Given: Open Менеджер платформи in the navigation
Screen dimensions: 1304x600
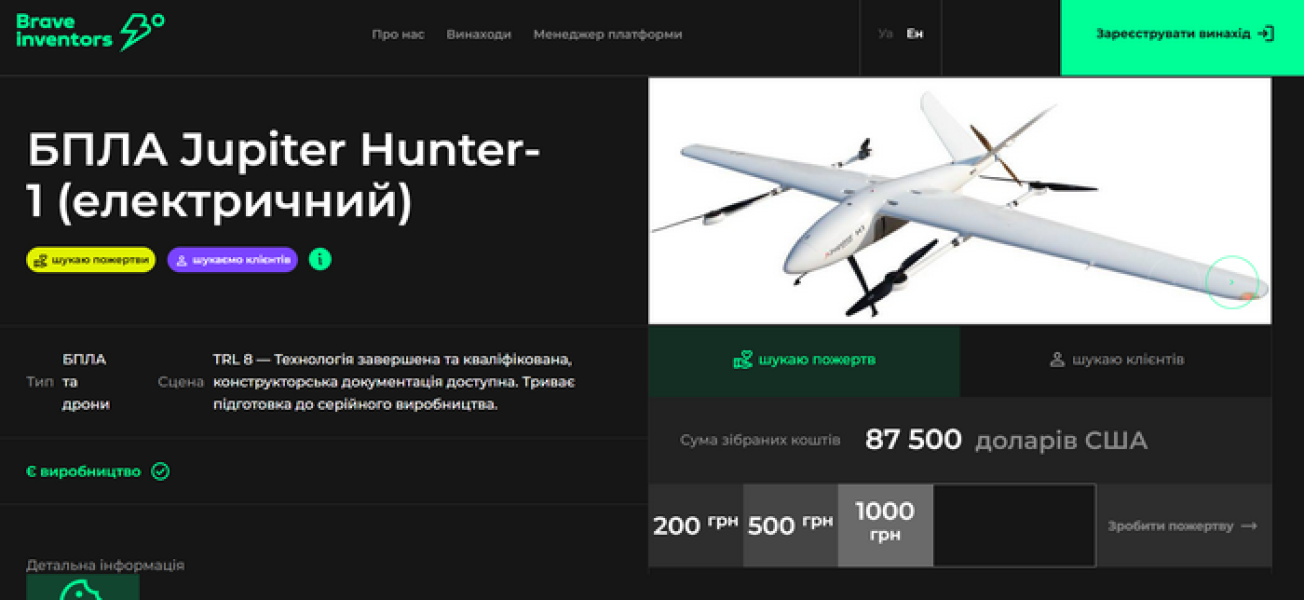Looking at the screenshot, I should 608,34.
